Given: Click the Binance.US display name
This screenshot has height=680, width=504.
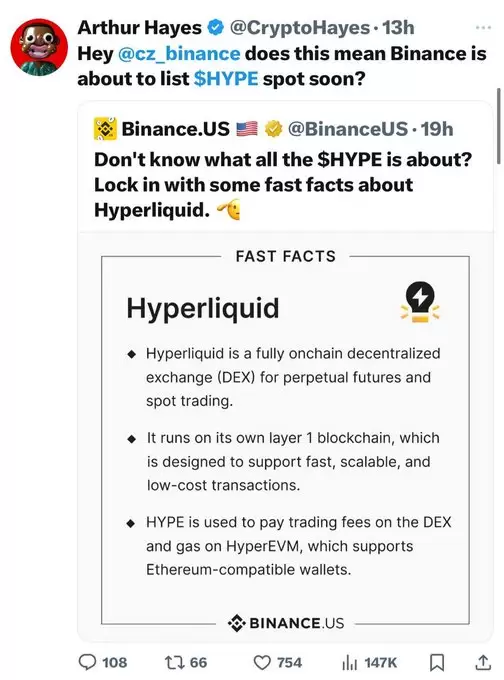Looking at the screenshot, I should [x=176, y=129].
